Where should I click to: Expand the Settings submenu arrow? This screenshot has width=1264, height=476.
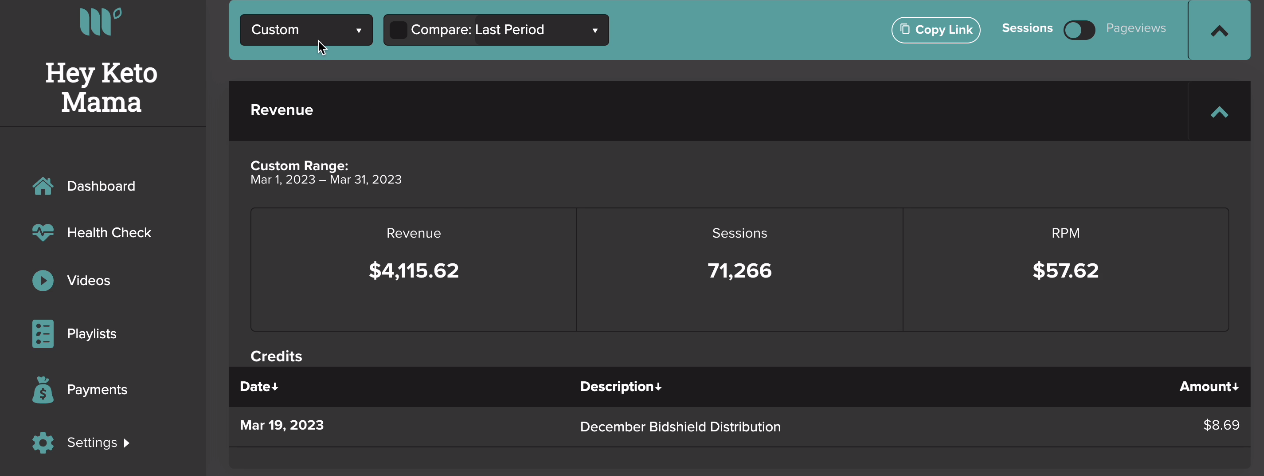point(126,443)
